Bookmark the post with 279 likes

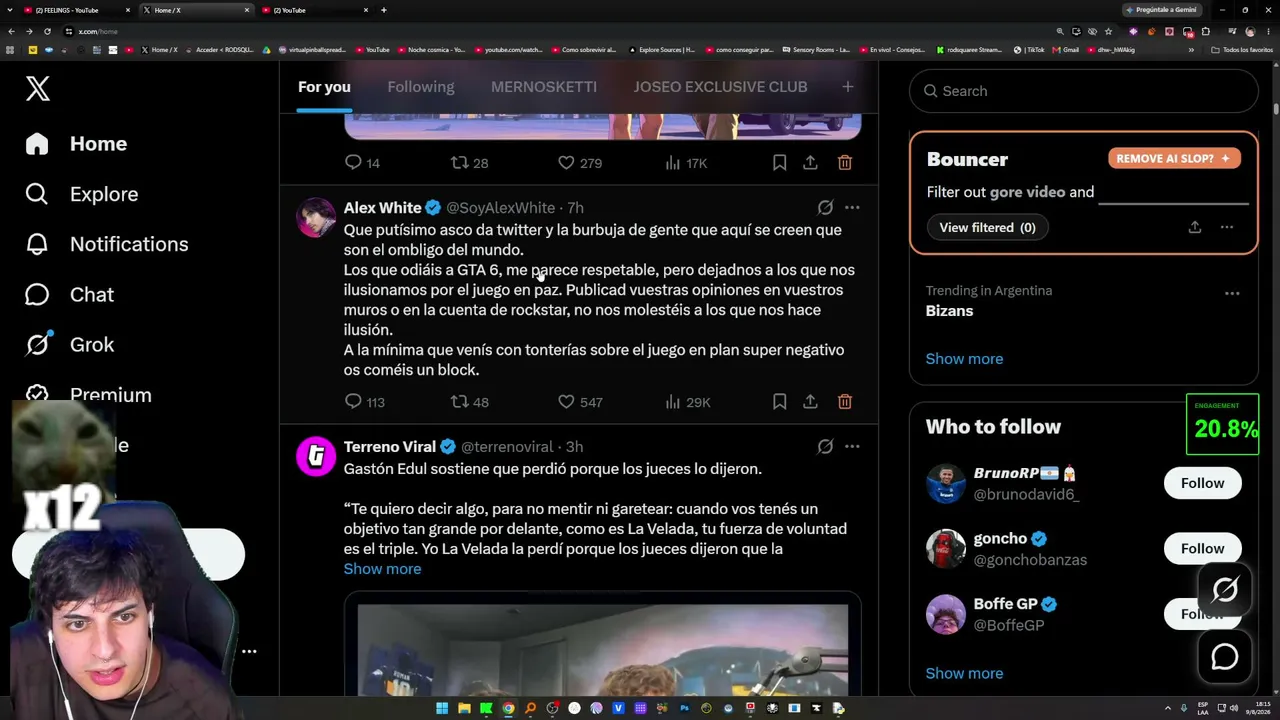[780, 162]
